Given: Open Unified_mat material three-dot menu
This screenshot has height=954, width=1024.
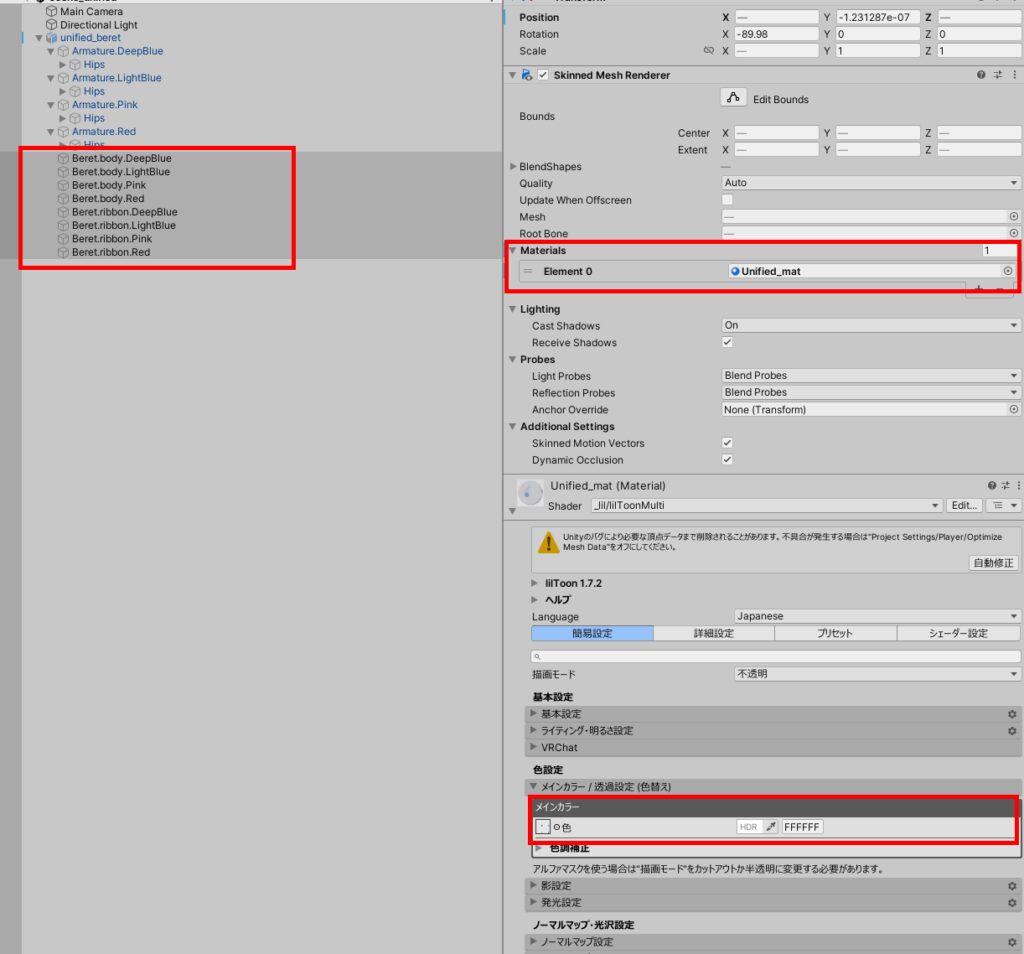Looking at the screenshot, I should [x=1019, y=485].
